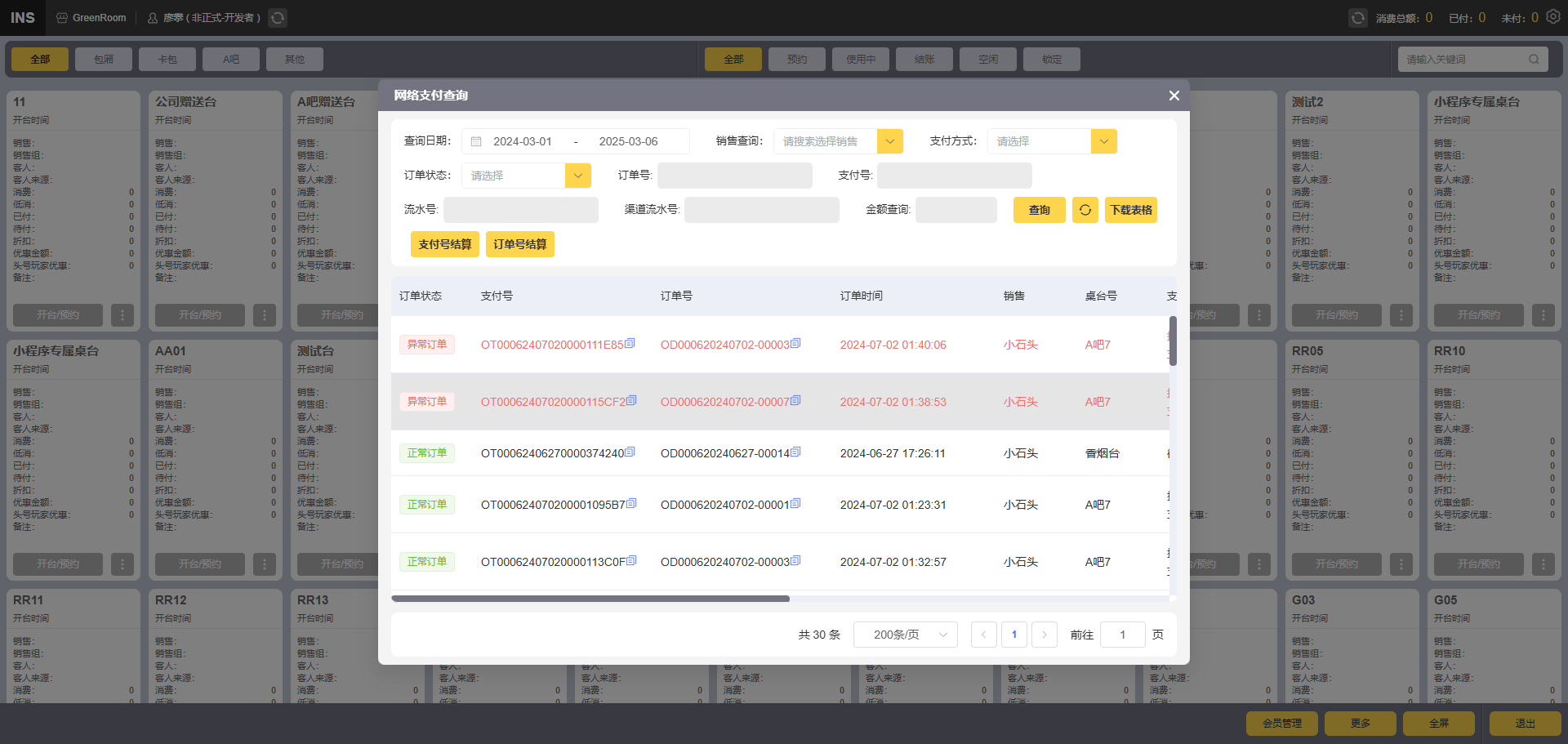Viewport: 1568px width, 744px height.
Task: Click the user avatar icon in header
Action: click(x=153, y=18)
